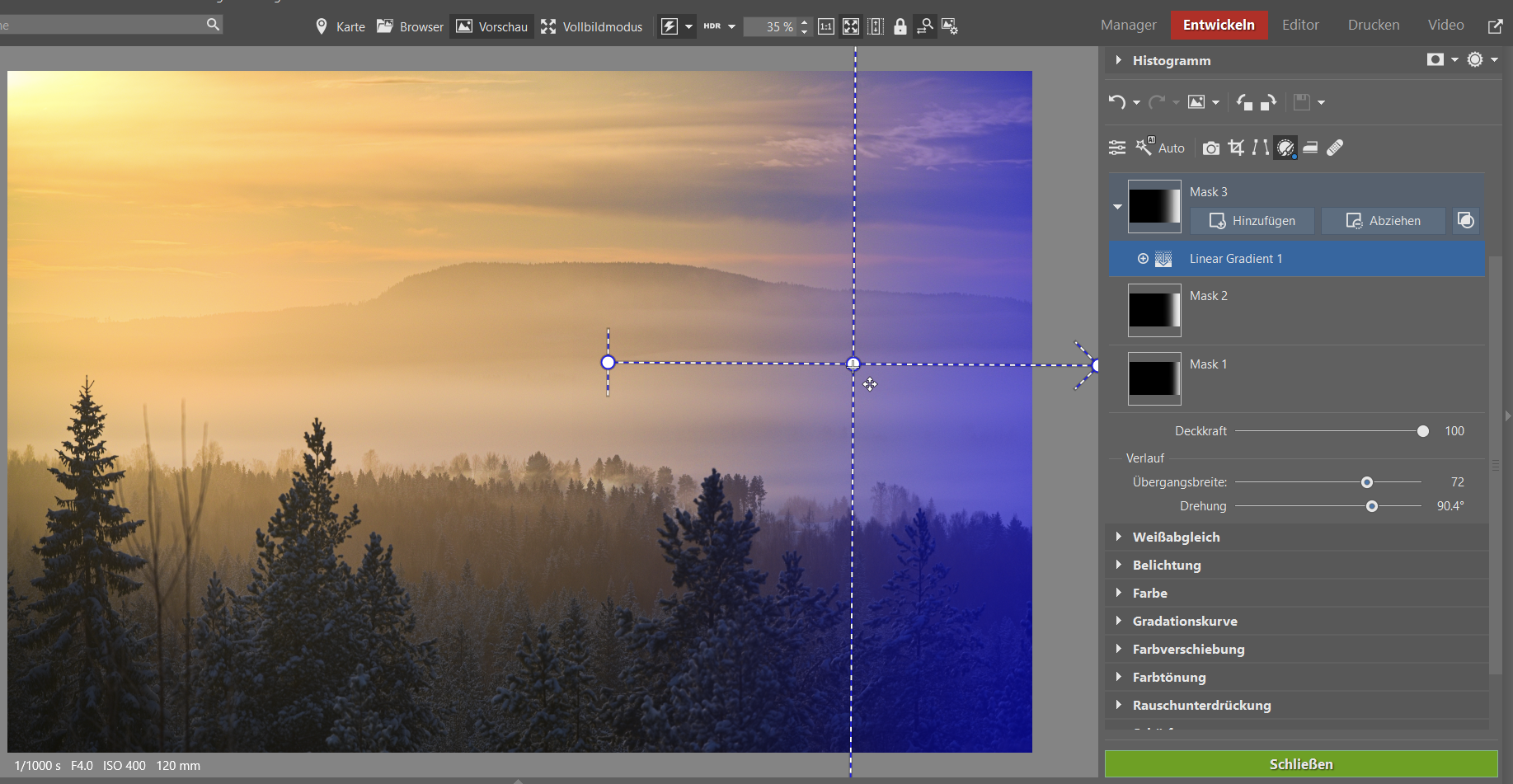
Task: Click the 1:1 zoom icon
Action: click(x=826, y=26)
